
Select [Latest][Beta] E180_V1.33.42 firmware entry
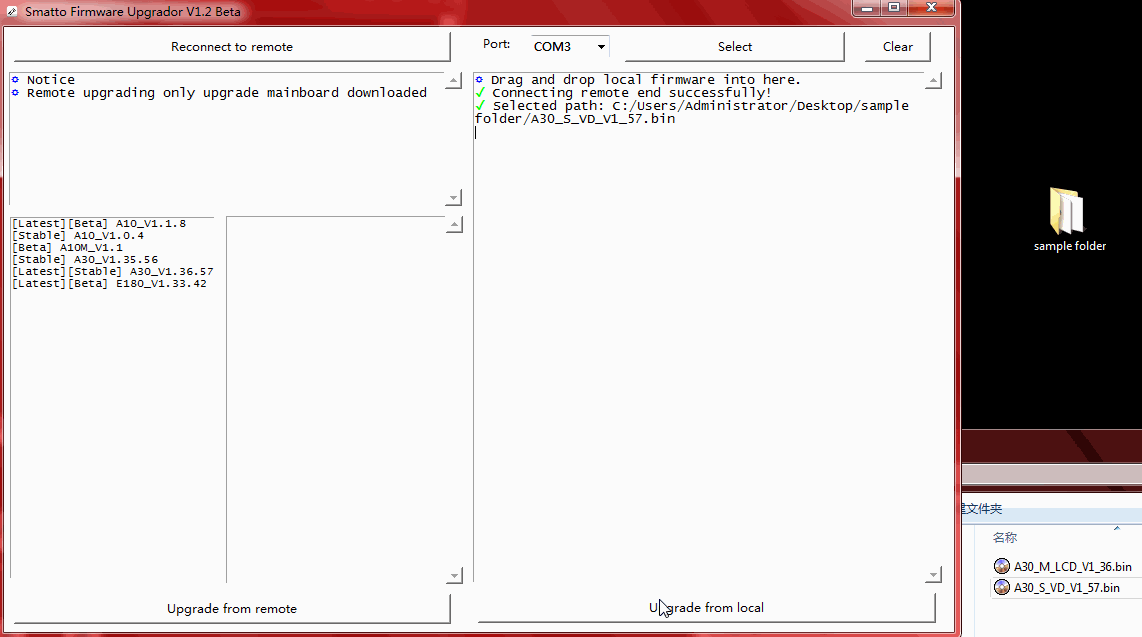[x=109, y=284]
